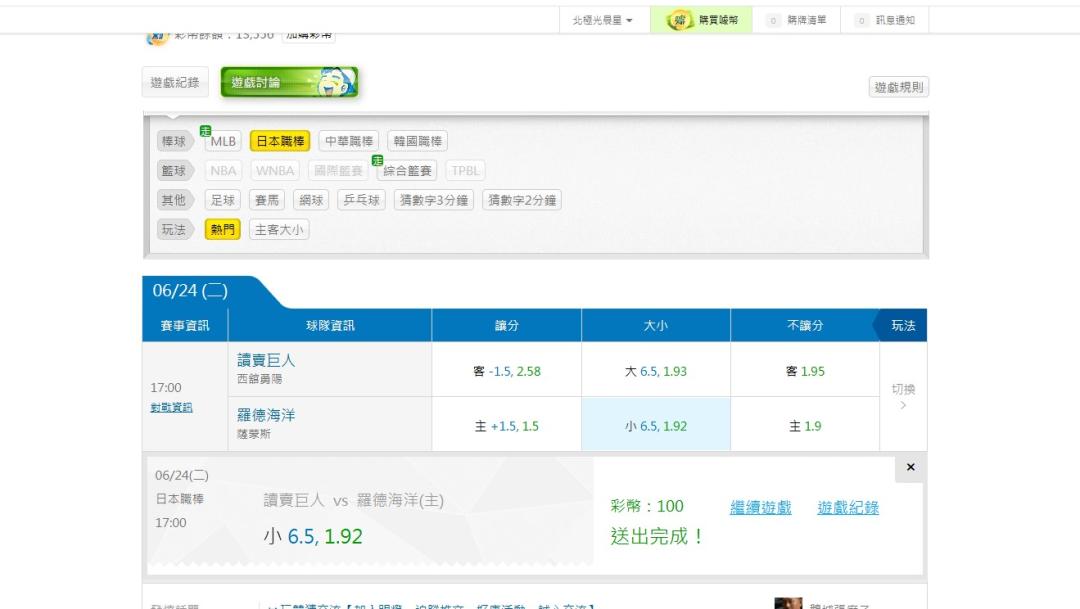Image resolution: width=1080 pixels, height=609 pixels.
Task: Switch to the 韓國職棒 league
Action: coord(417,141)
